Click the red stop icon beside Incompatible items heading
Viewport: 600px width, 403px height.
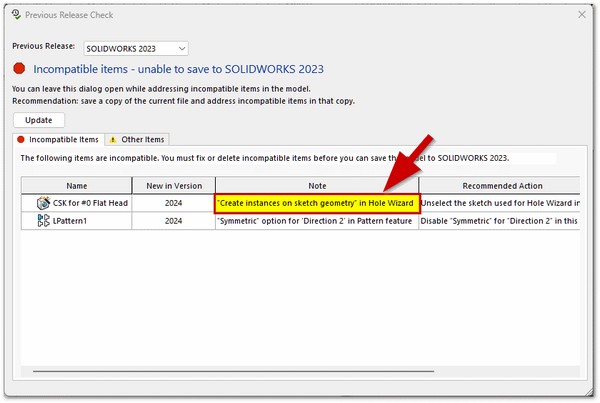(x=19, y=69)
